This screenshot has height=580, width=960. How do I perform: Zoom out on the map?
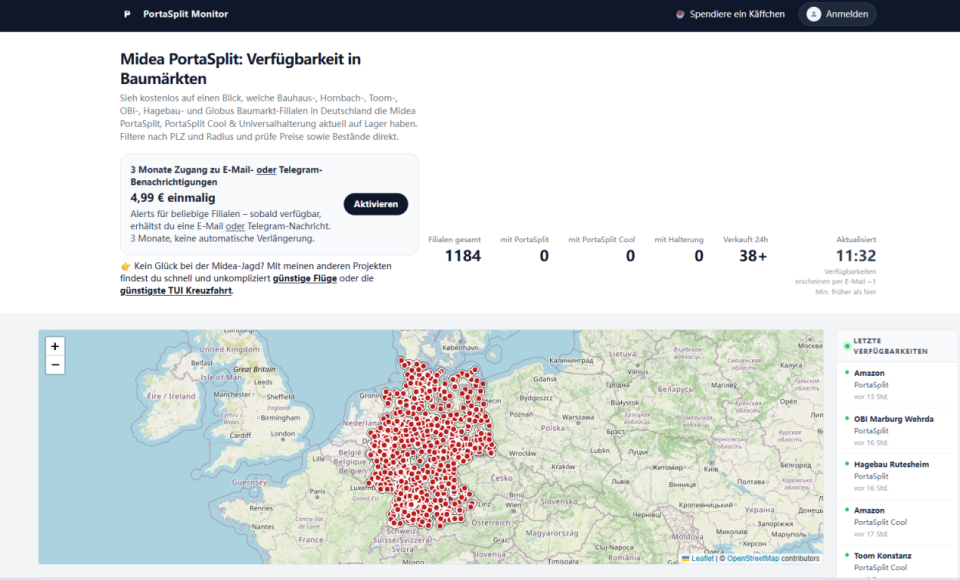pyautogui.click(x=55, y=365)
